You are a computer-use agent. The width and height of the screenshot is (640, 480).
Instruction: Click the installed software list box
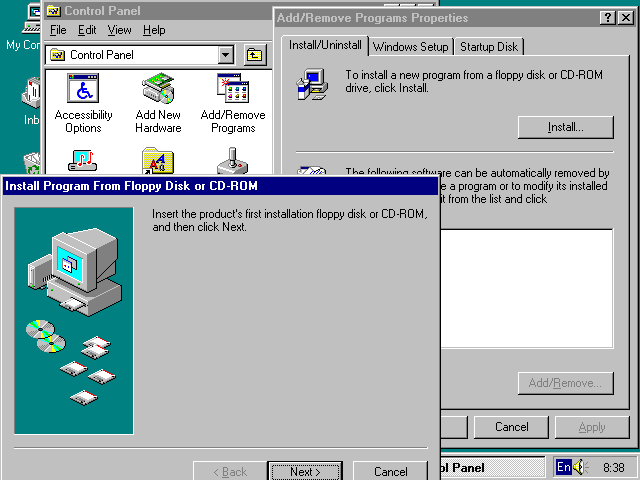pyautogui.click(x=525, y=288)
